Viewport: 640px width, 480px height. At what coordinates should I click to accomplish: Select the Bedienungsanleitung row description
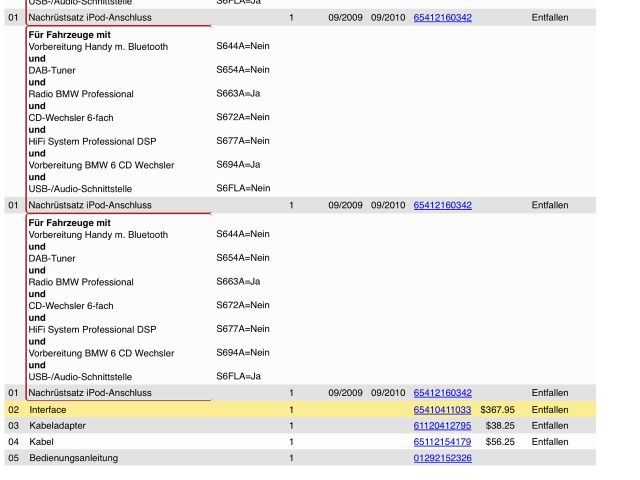coord(73,458)
